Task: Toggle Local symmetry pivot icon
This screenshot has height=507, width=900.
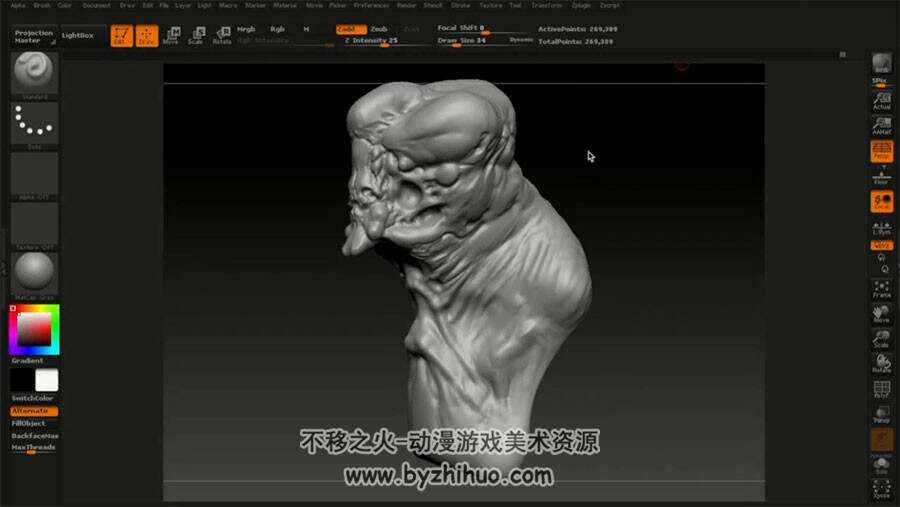Action: [882, 202]
